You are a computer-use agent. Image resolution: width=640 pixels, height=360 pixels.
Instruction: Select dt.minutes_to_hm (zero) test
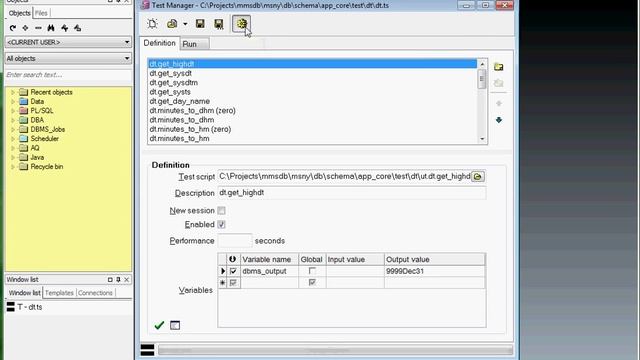312,129
